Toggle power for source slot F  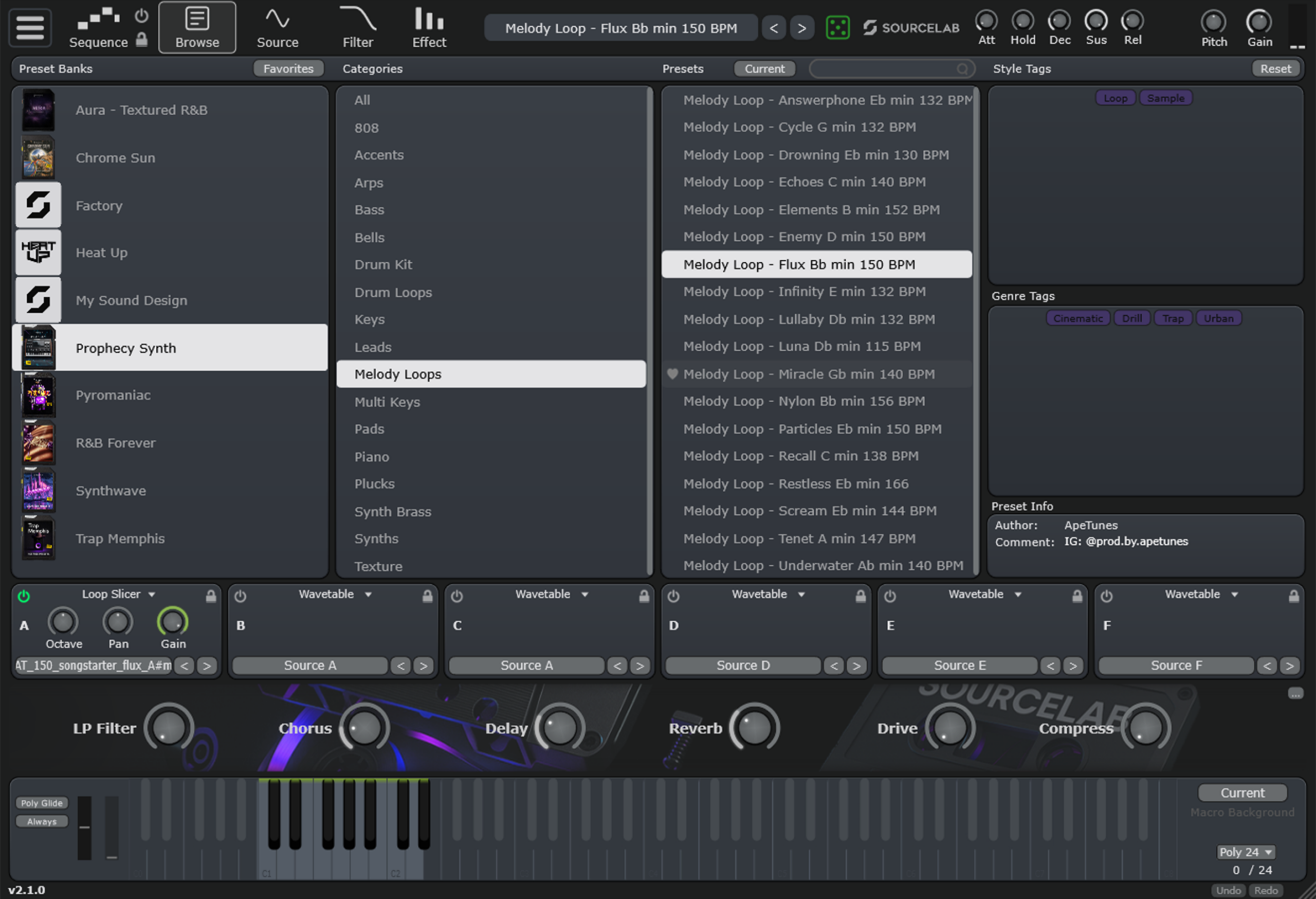(1106, 596)
